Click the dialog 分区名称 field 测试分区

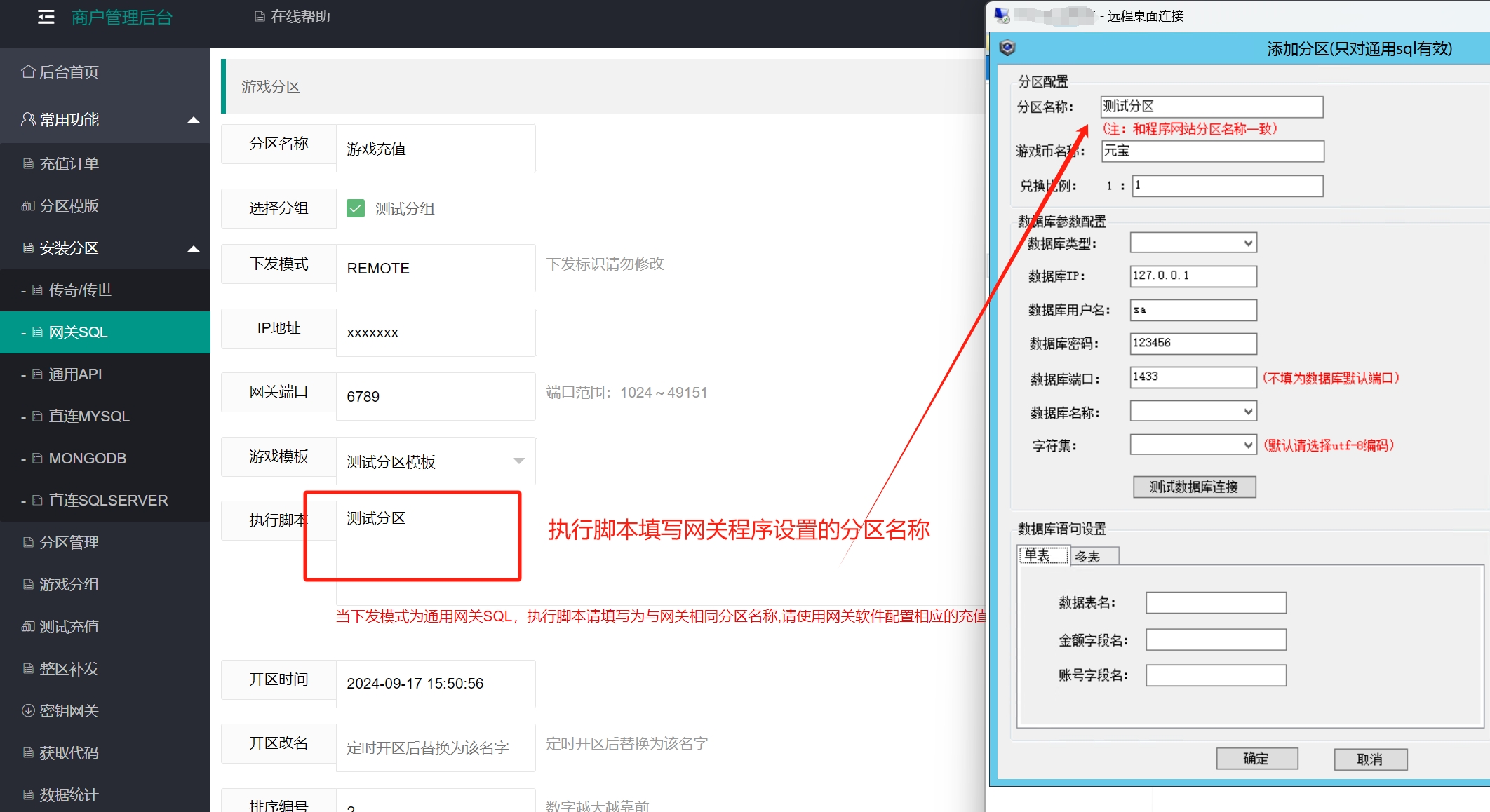tap(1212, 107)
